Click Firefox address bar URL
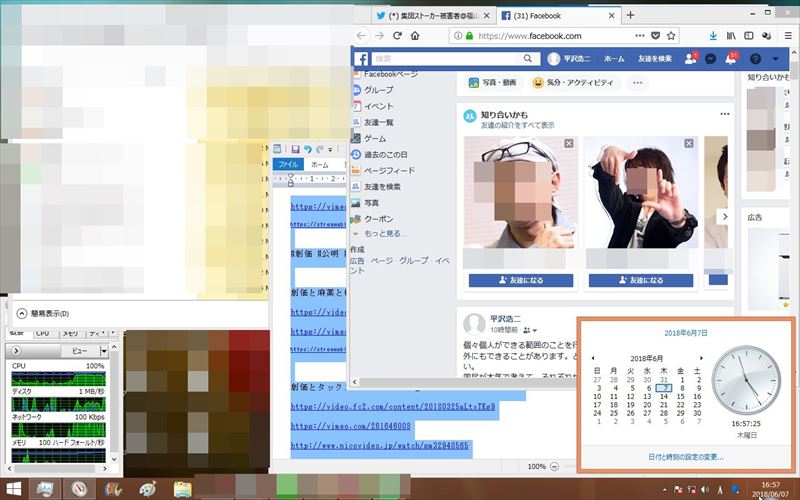 pyautogui.click(x=530, y=36)
